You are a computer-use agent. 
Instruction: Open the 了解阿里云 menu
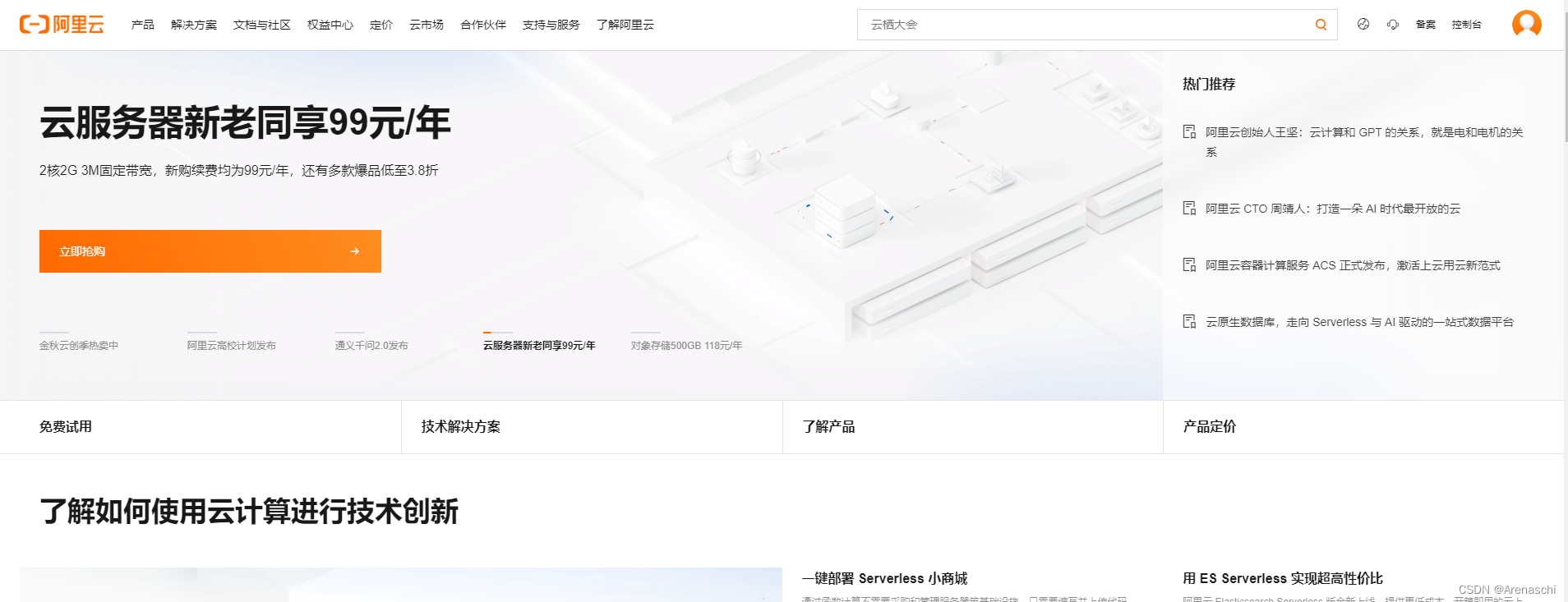[x=625, y=25]
